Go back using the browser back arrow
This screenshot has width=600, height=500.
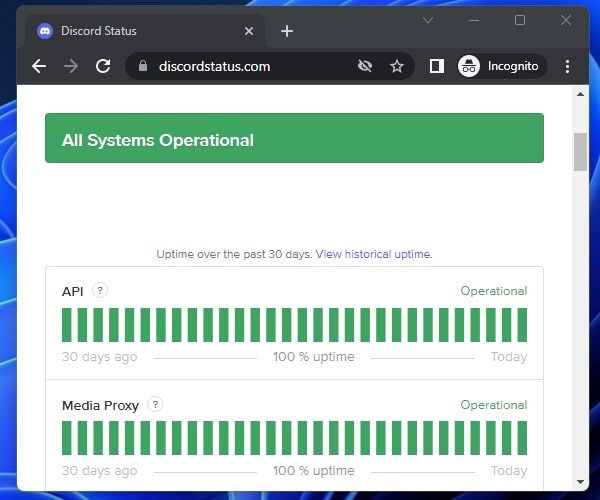39,66
